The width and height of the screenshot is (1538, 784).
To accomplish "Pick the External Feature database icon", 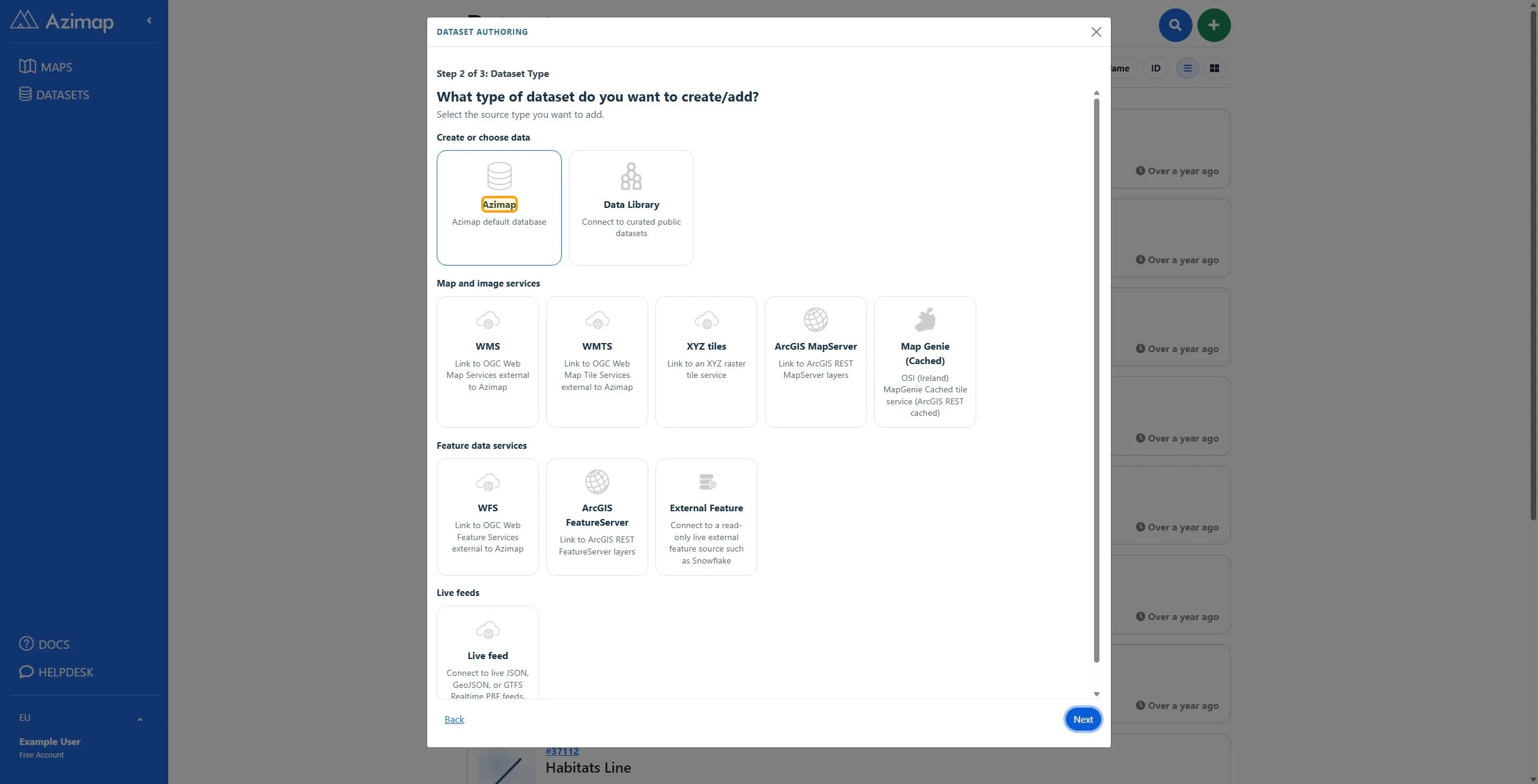I will [x=707, y=482].
